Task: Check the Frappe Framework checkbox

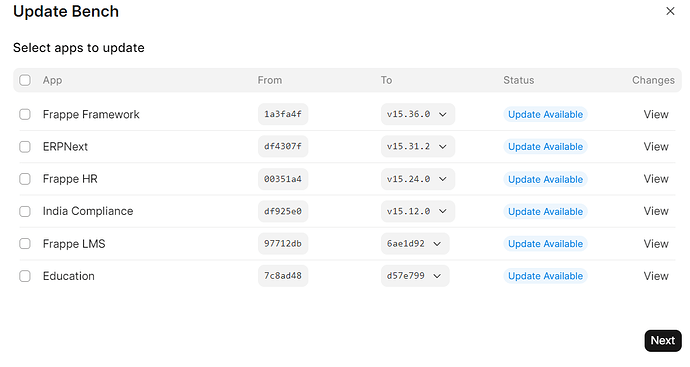Action: click(x=25, y=114)
